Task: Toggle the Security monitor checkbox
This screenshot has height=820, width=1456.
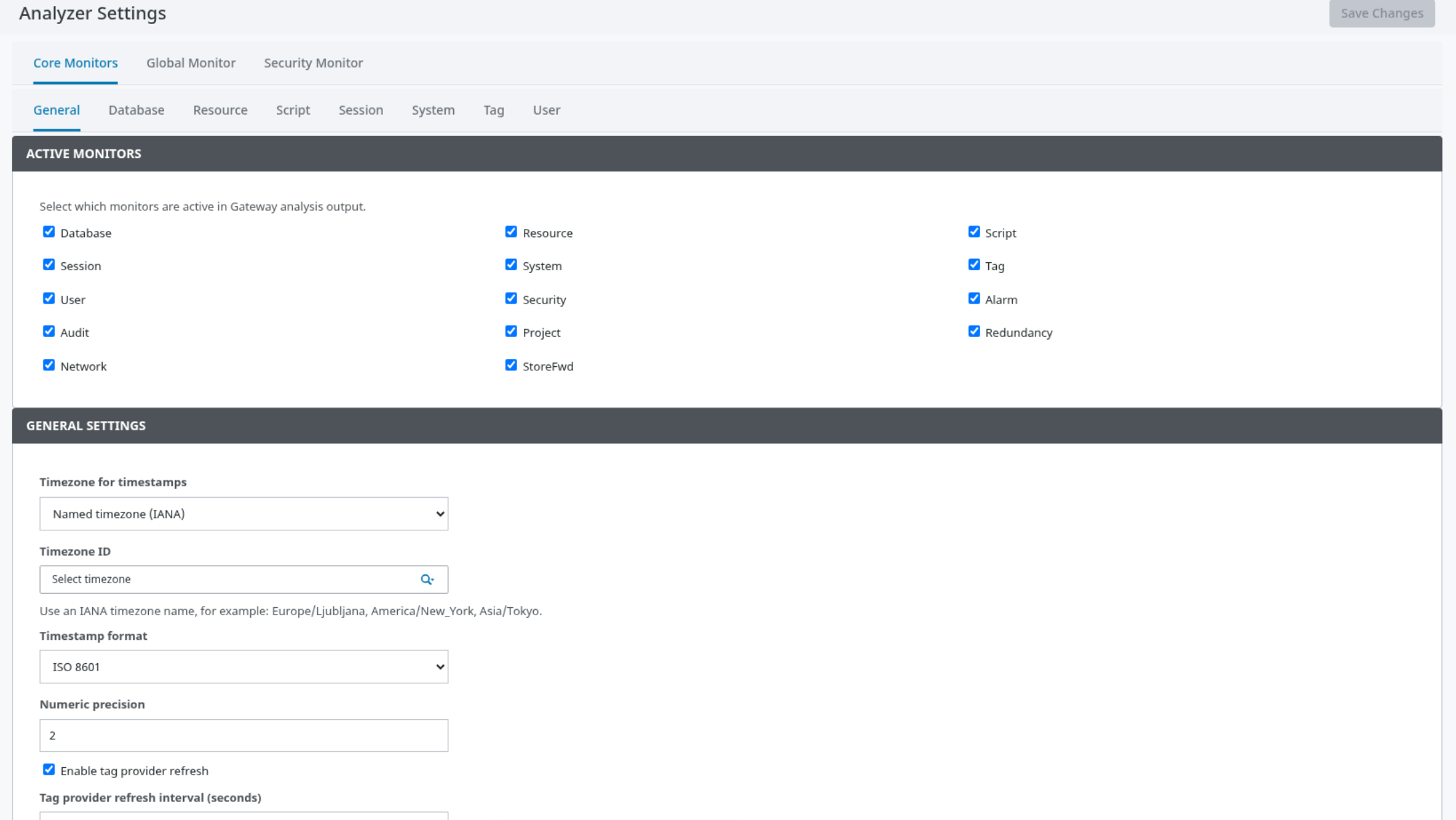Action: point(511,298)
